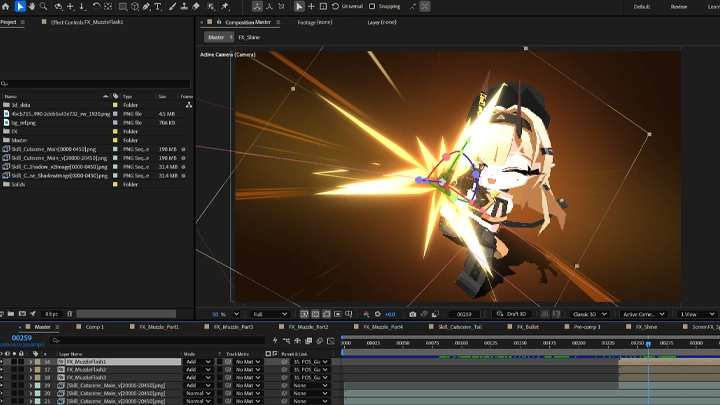This screenshot has width=720, height=405.
Task: Enable the Snapping checkbox
Action: [x=372, y=6]
